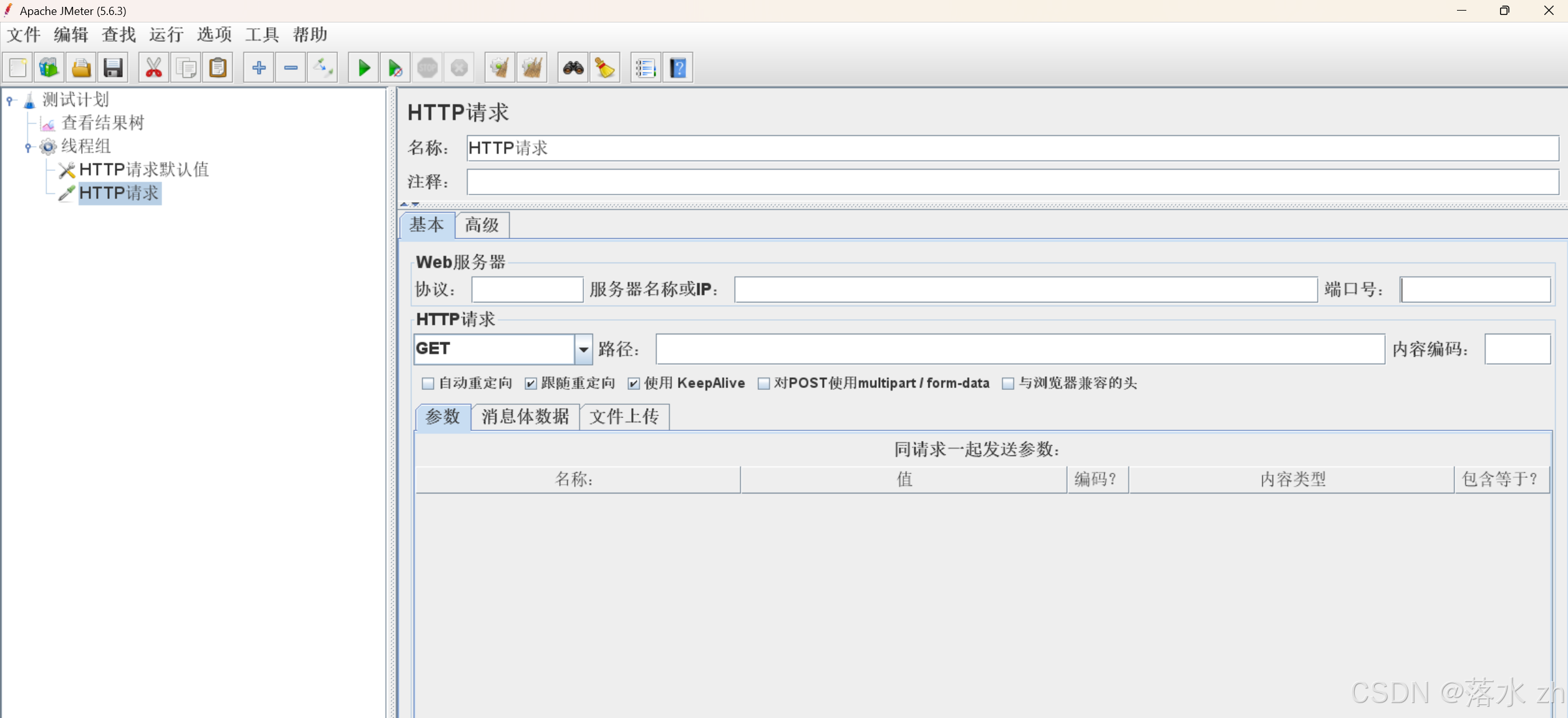Screen dimensions: 1568x718
Task: Click the 端口号 input field
Action: tap(1476, 289)
